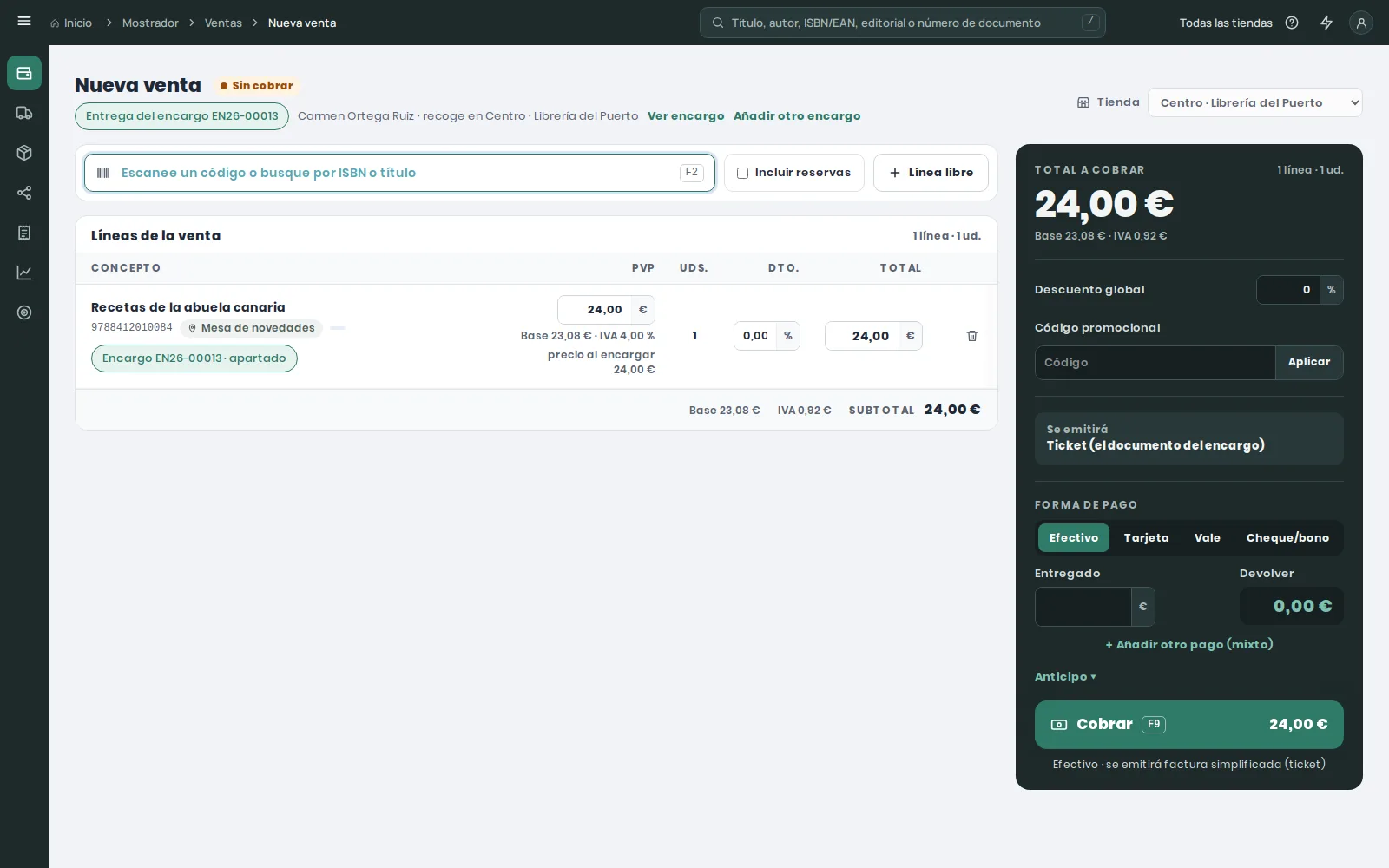Screen dimensions: 1389x868
Task: Select Tarjeta payment method
Action: (x=1146, y=538)
